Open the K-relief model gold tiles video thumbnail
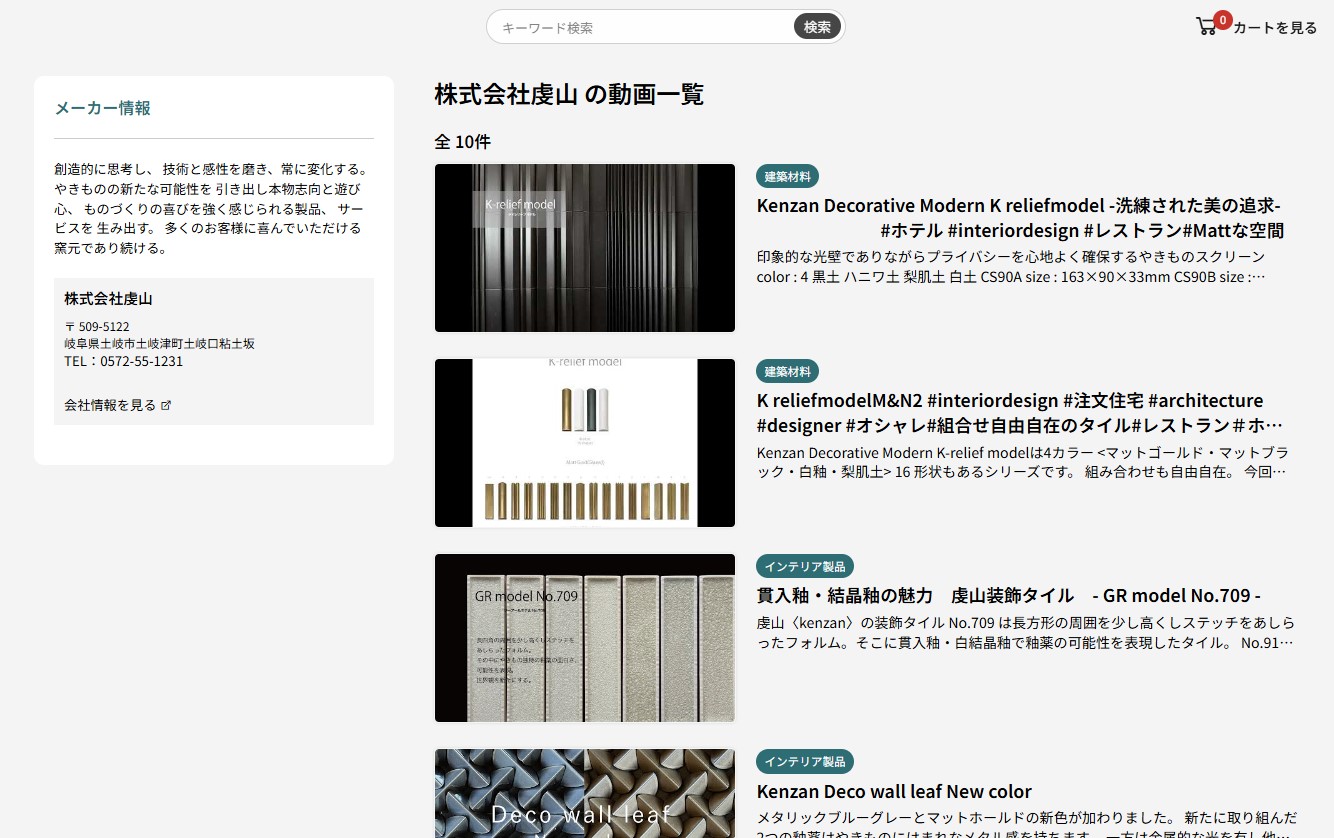The image size is (1334, 838). coord(585,443)
